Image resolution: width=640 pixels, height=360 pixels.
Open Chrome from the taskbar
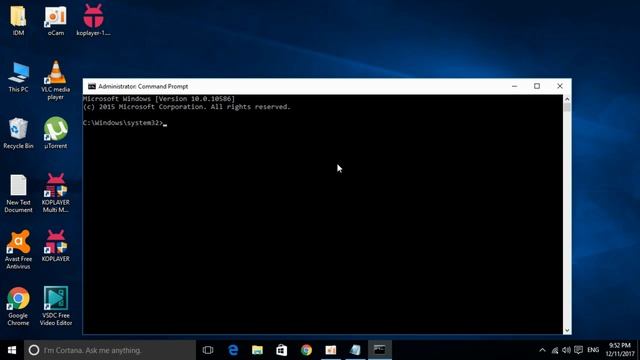point(306,350)
